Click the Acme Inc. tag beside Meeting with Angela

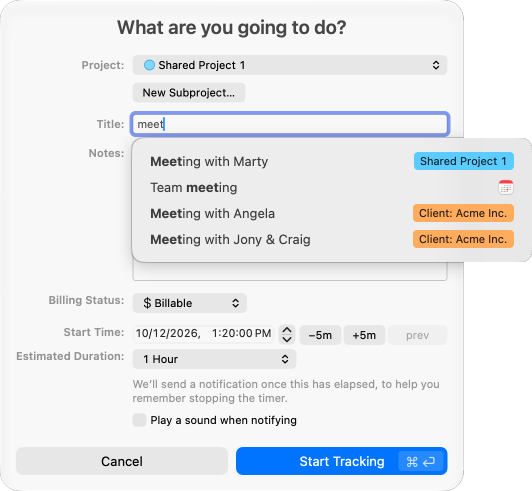pos(463,213)
